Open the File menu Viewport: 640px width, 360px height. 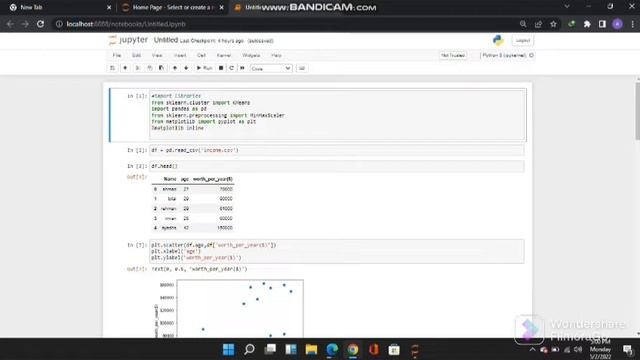pyautogui.click(x=117, y=55)
